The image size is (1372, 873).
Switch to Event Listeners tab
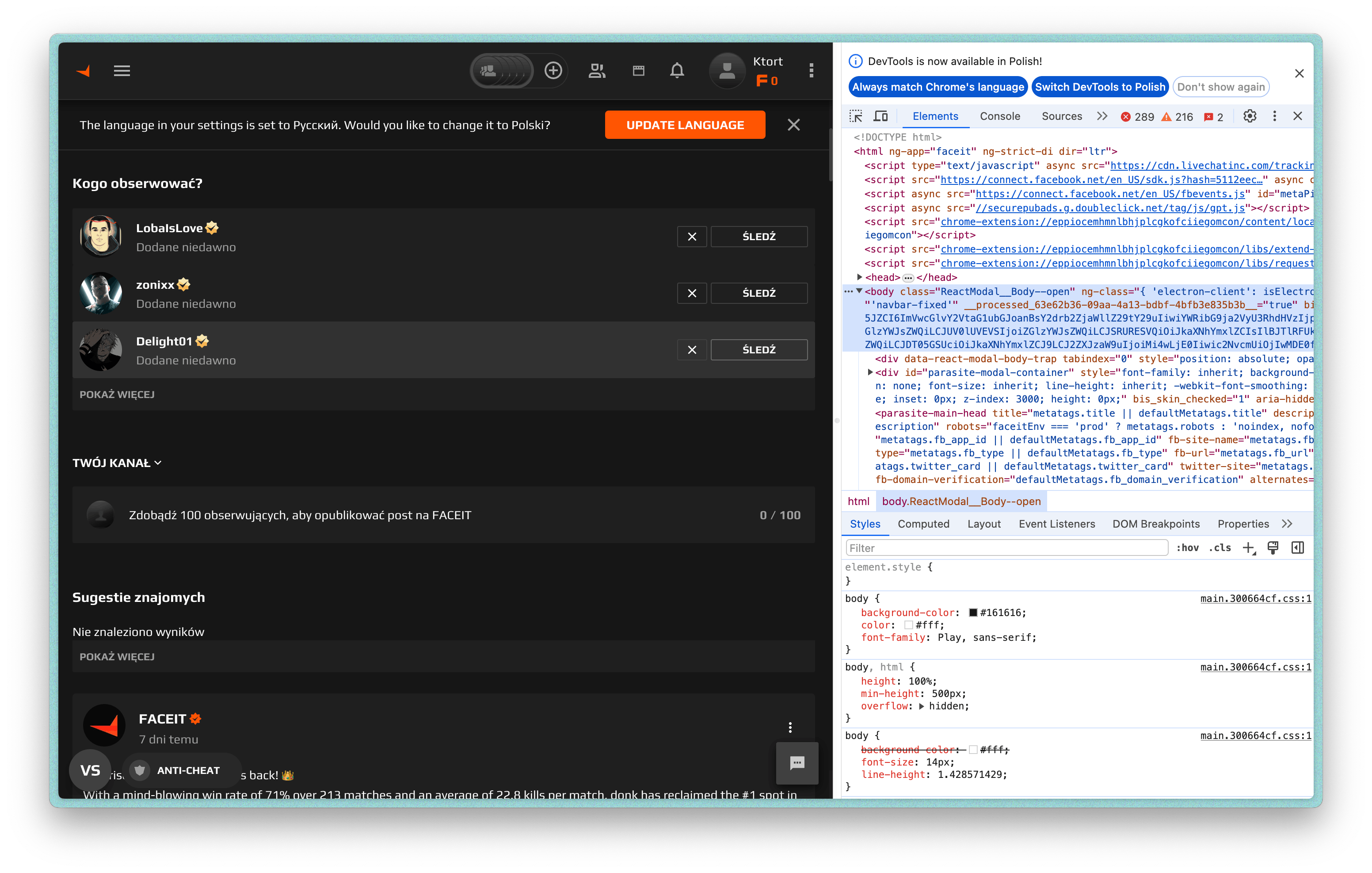[x=1057, y=524]
